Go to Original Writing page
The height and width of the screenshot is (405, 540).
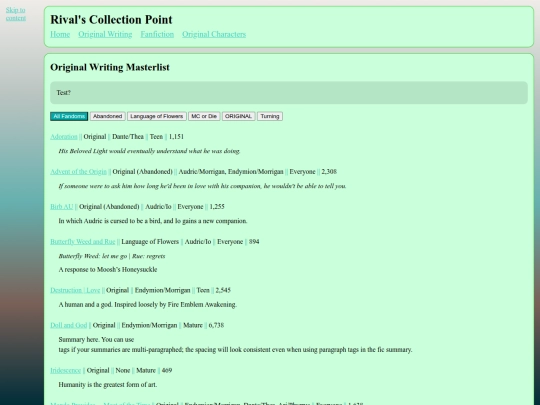(x=105, y=34)
